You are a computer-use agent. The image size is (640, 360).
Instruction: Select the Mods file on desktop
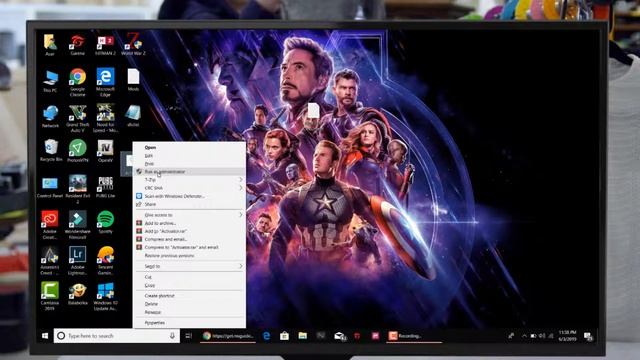133,80
